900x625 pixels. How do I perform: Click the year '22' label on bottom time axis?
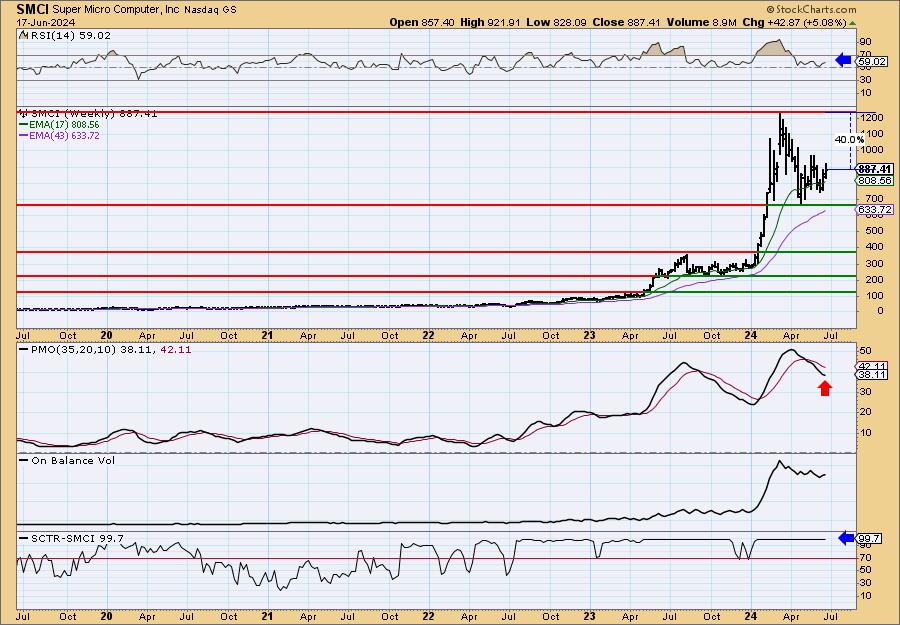428,616
